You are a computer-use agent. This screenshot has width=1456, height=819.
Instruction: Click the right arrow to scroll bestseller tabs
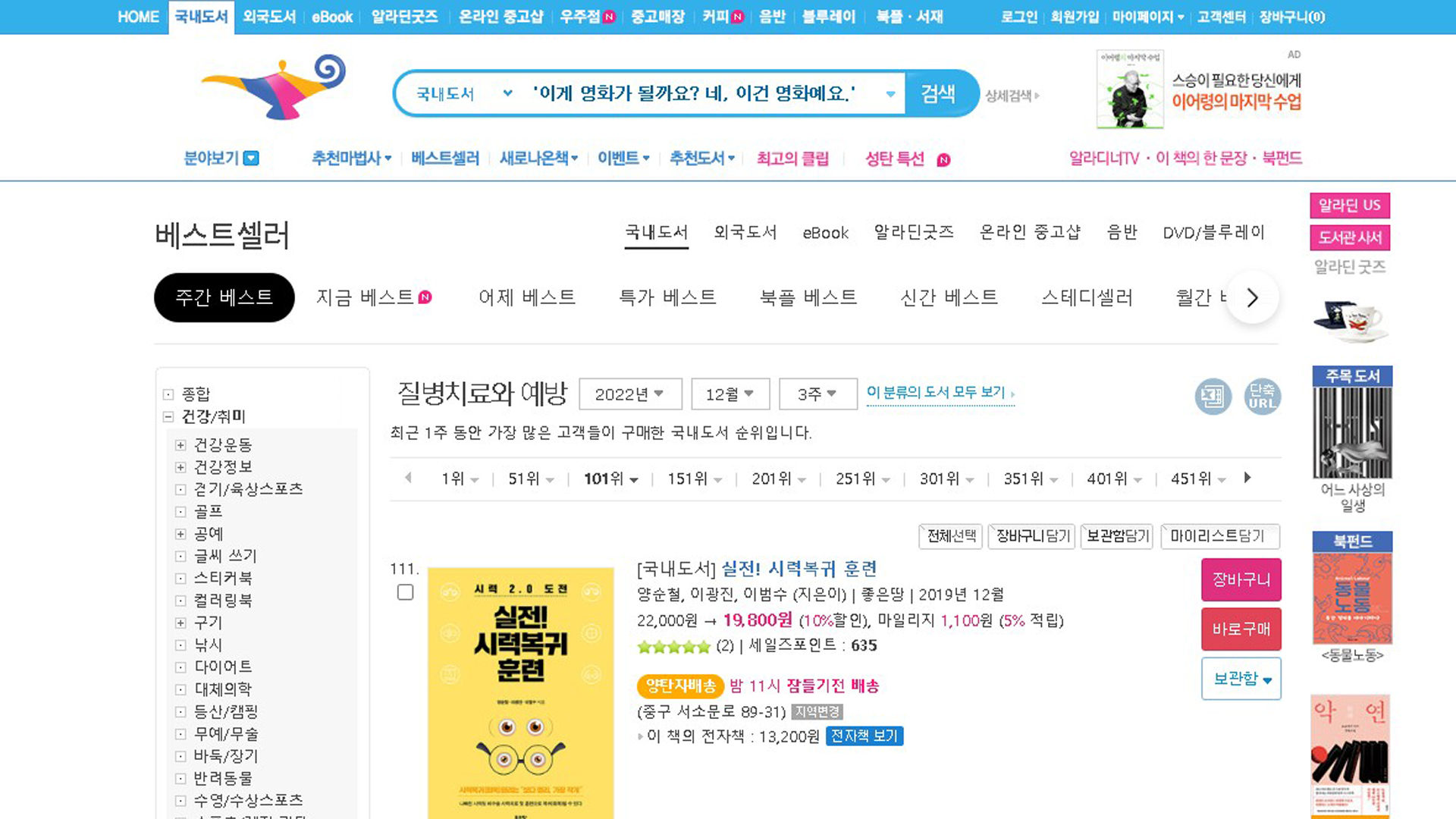click(1252, 297)
